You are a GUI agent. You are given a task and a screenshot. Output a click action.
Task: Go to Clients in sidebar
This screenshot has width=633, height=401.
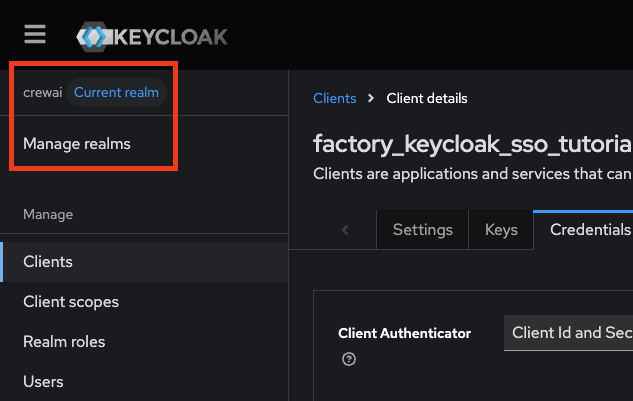tap(144, 262)
